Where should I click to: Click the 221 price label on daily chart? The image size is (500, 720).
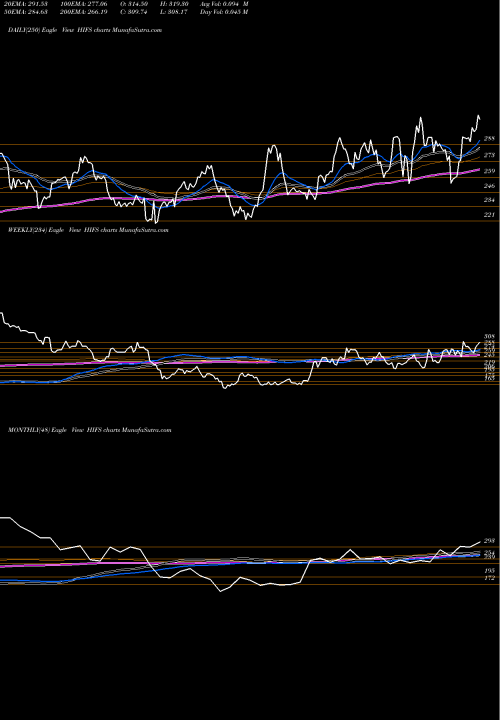coord(489,214)
